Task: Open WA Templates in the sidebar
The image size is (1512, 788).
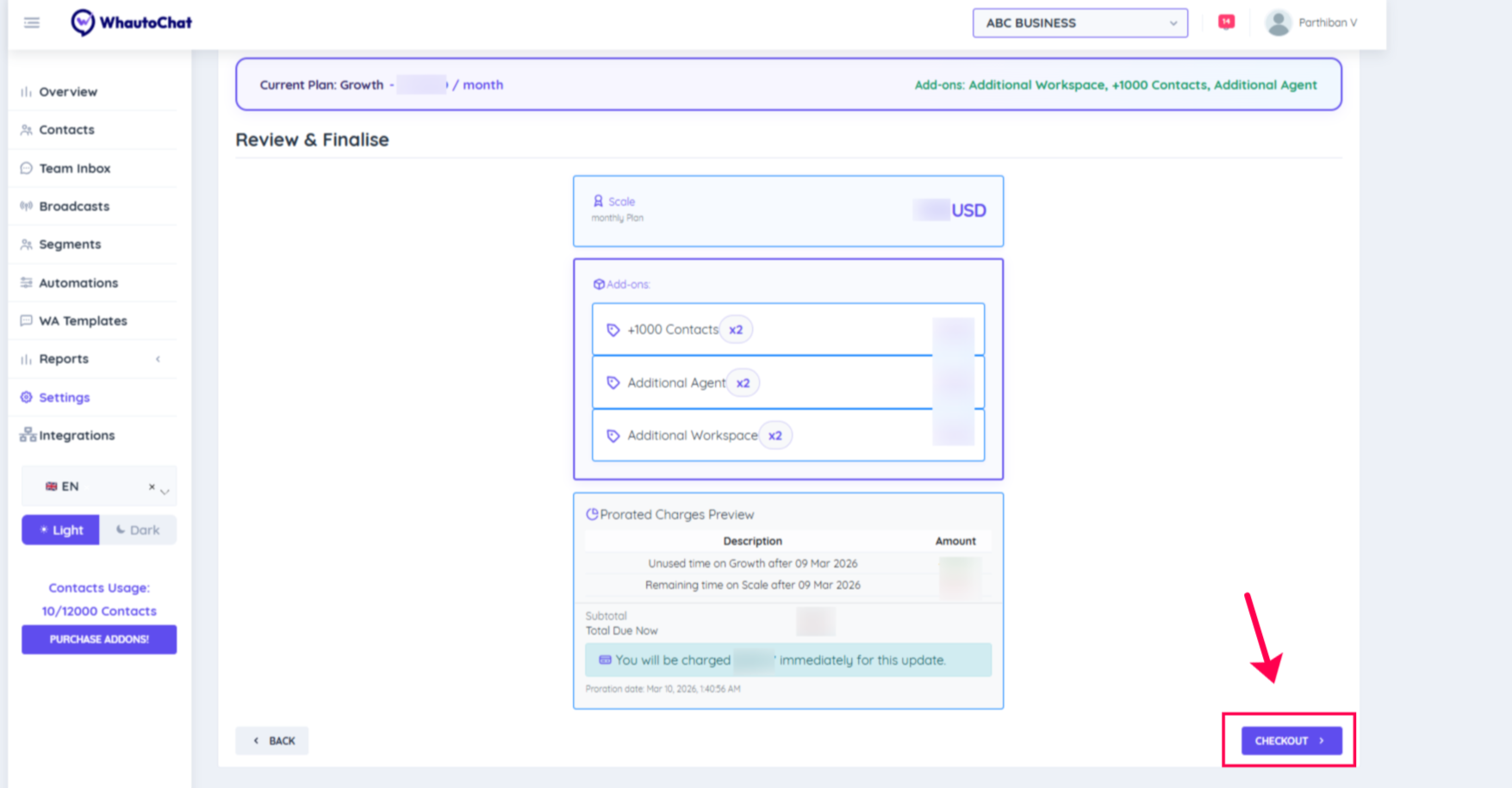Action: coord(83,321)
